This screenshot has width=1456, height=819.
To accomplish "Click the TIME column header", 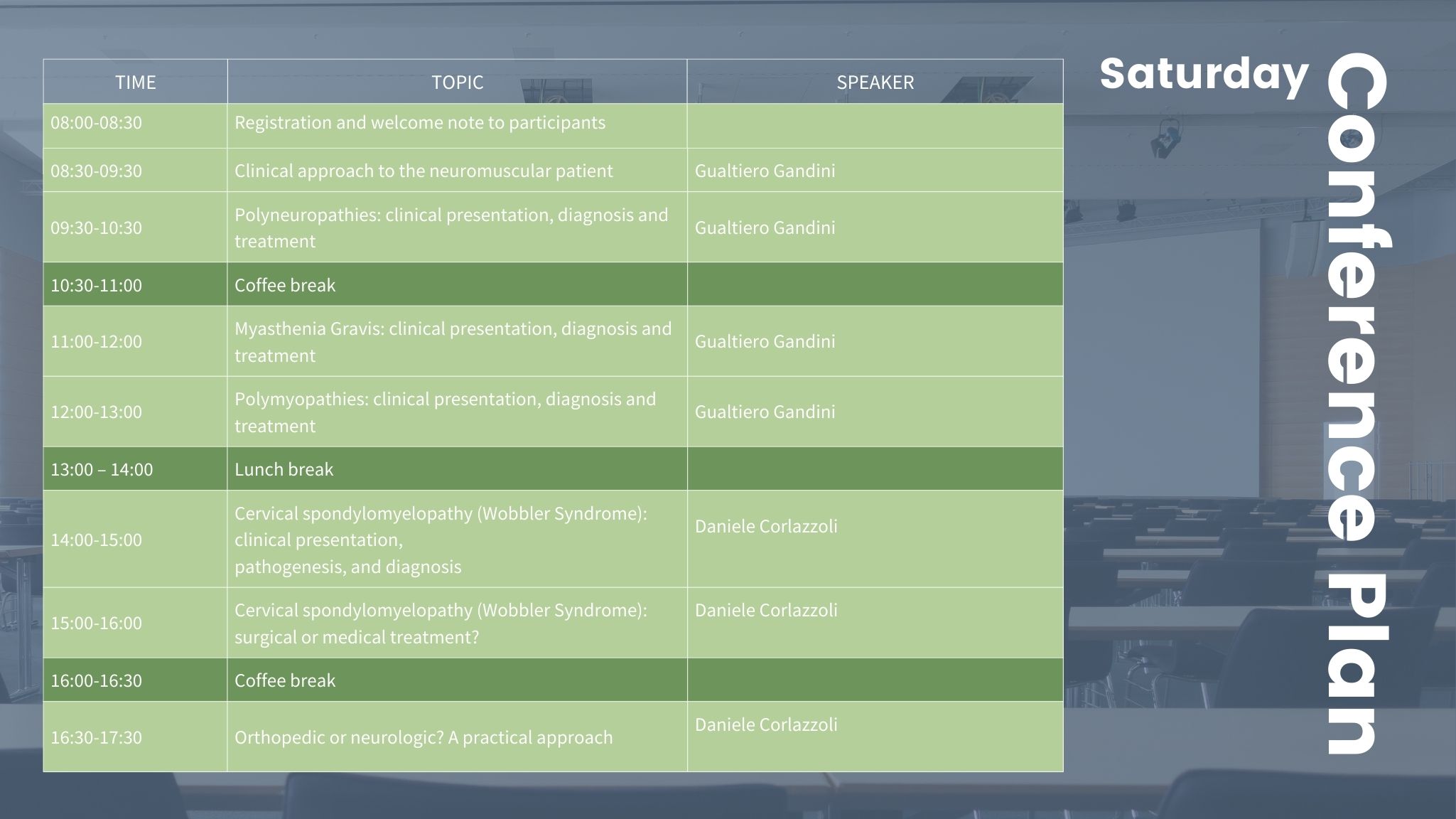I will [135, 82].
